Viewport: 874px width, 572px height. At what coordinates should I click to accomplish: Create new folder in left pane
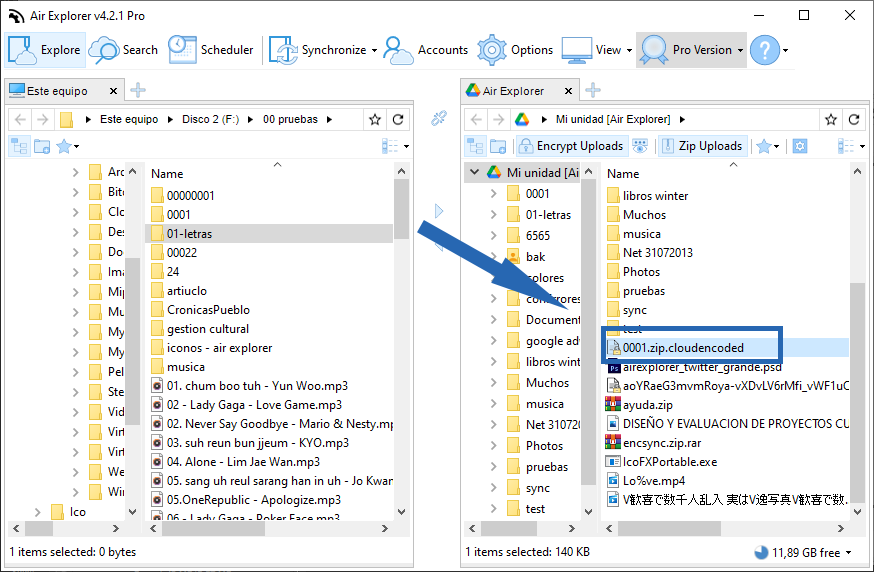coord(42,146)
